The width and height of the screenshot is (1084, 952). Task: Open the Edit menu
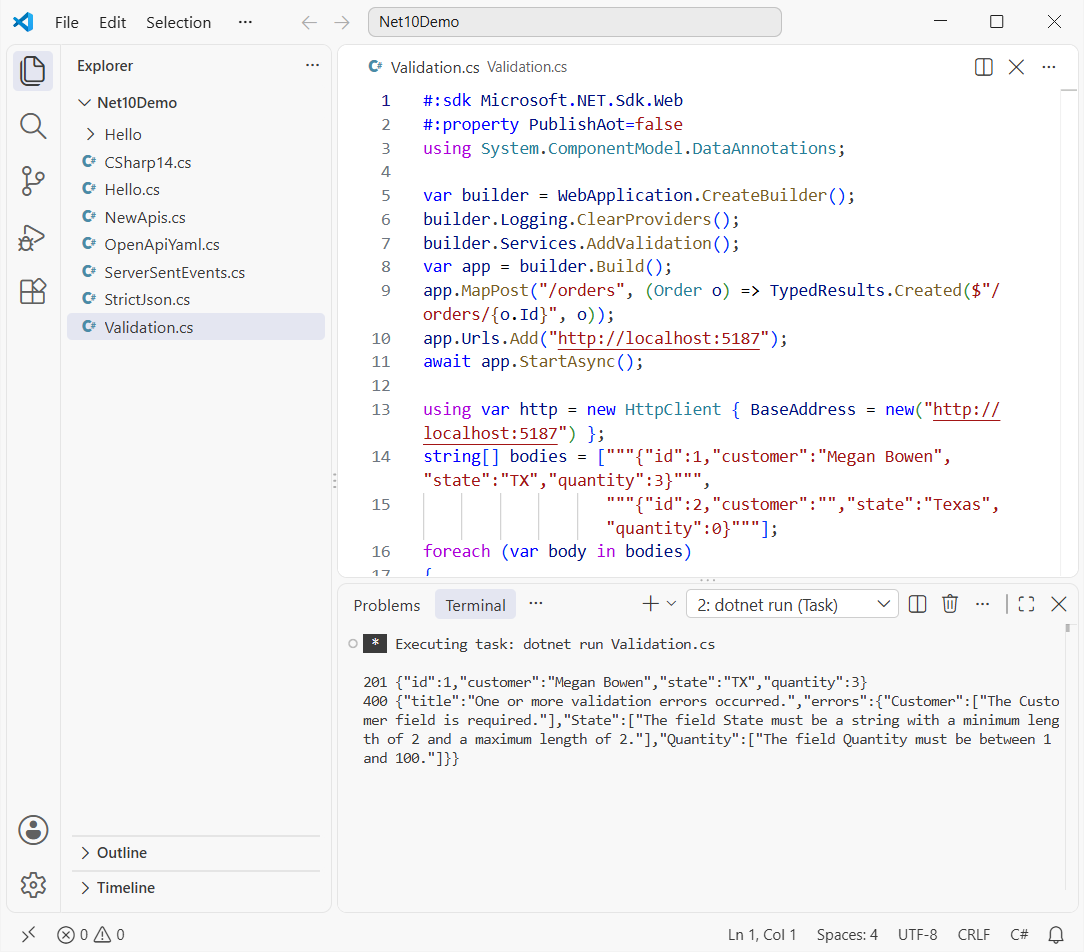(112, 22)
